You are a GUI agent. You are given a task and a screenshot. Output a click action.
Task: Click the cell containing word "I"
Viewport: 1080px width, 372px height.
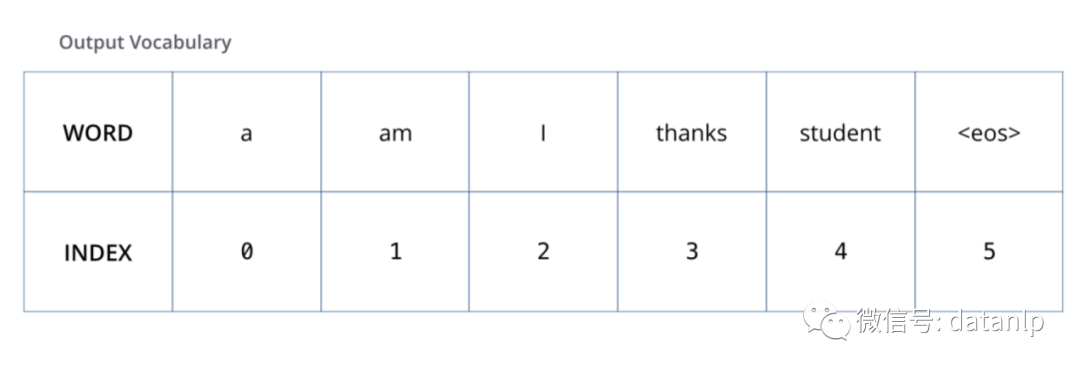pyautogui.click(x=543, y=132)
